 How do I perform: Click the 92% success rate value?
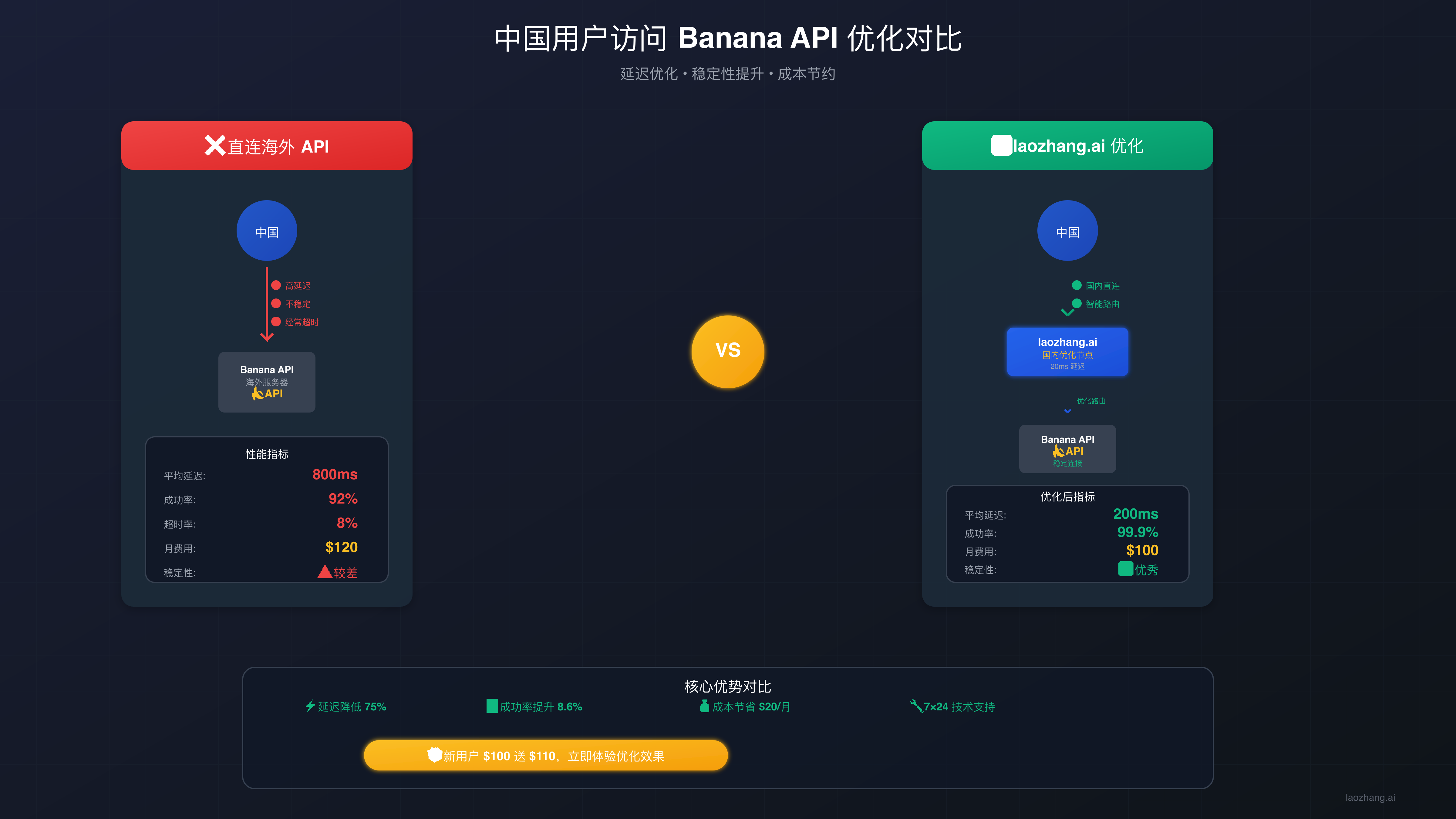[343, 498]
